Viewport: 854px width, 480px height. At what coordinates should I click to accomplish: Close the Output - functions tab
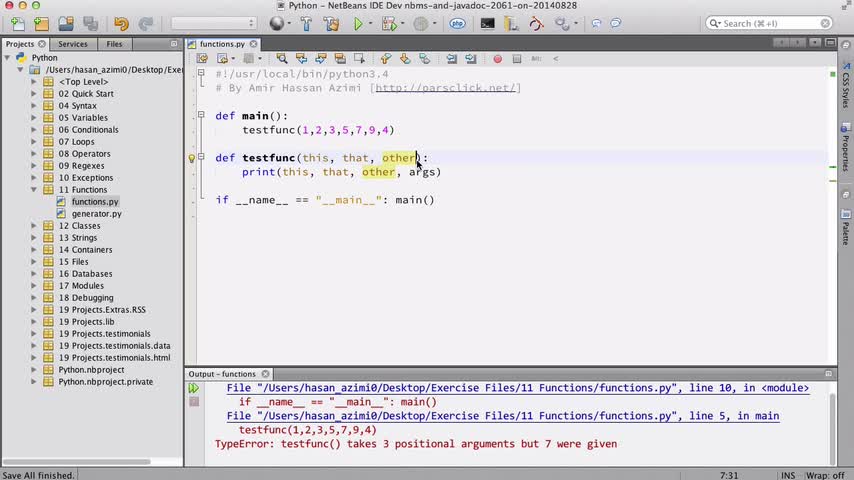[x=265, y=374]
